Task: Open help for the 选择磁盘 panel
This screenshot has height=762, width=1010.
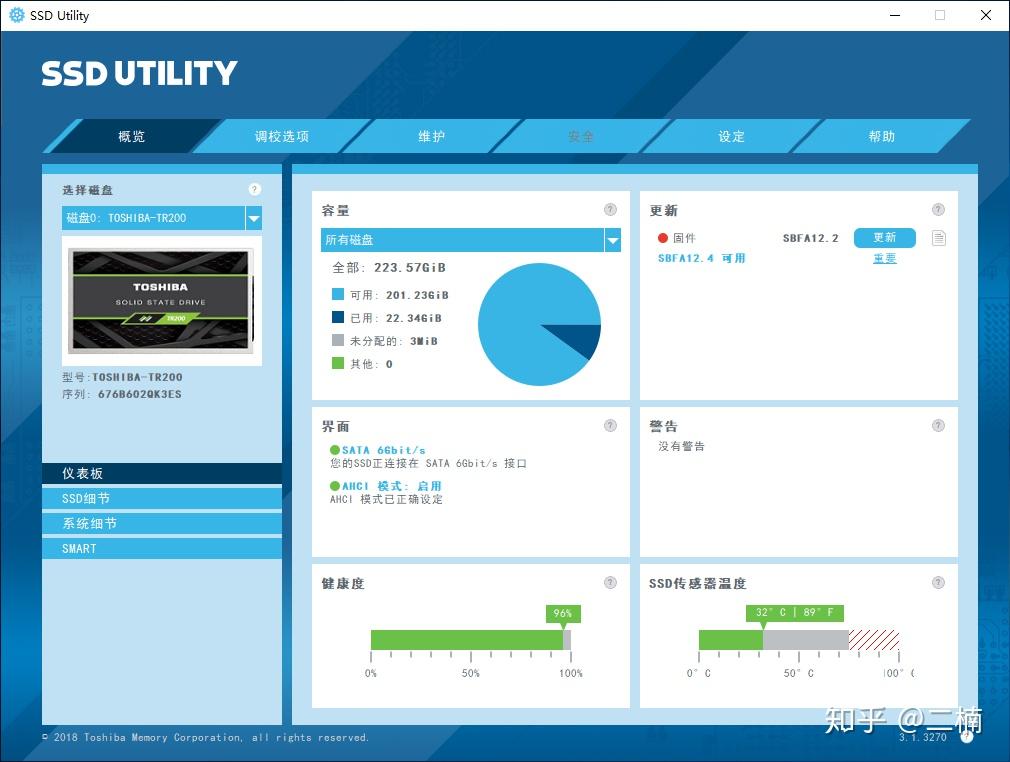Action: click(x=254, y=189)
